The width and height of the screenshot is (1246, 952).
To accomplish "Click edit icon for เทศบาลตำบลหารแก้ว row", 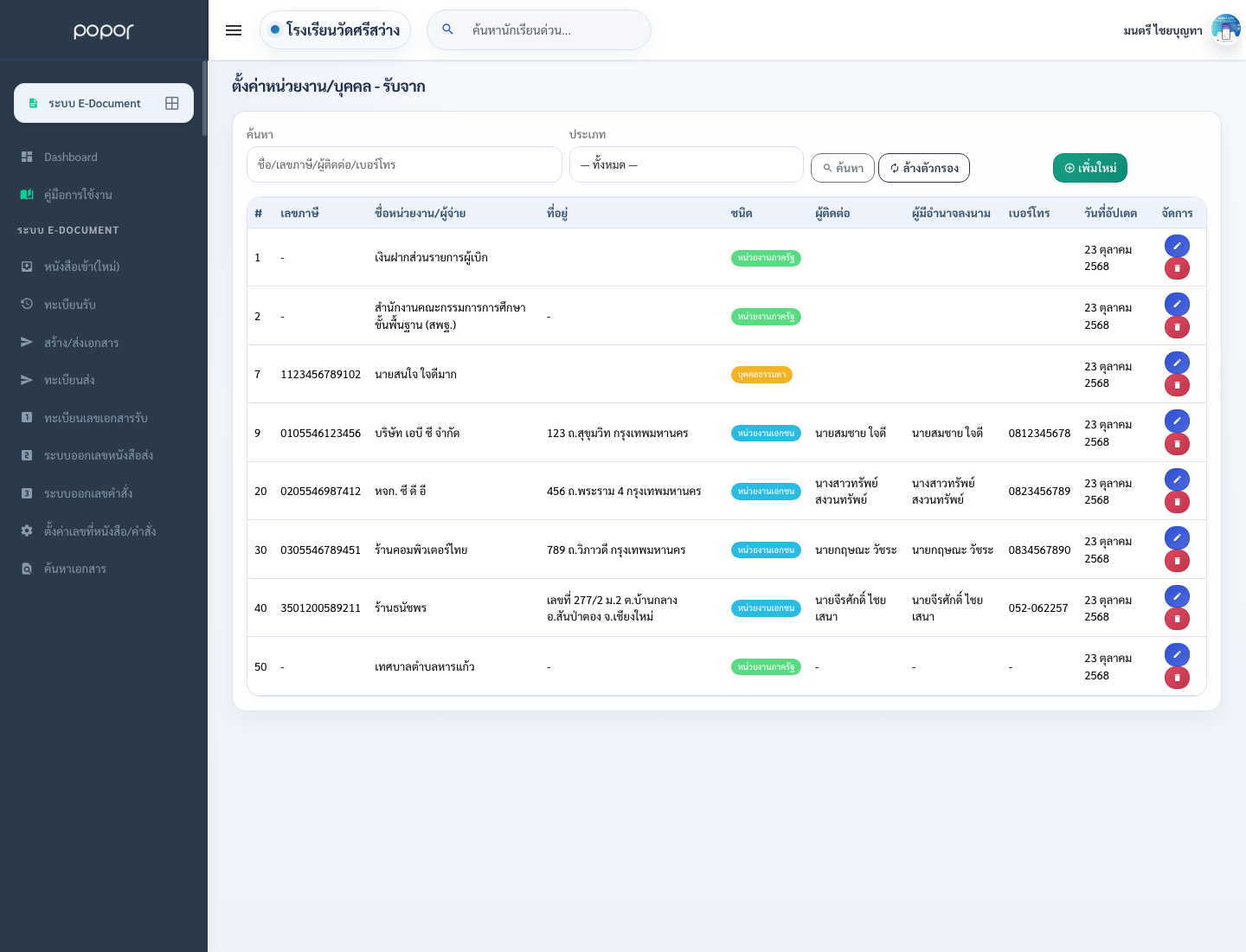I will coord(1177,654).
